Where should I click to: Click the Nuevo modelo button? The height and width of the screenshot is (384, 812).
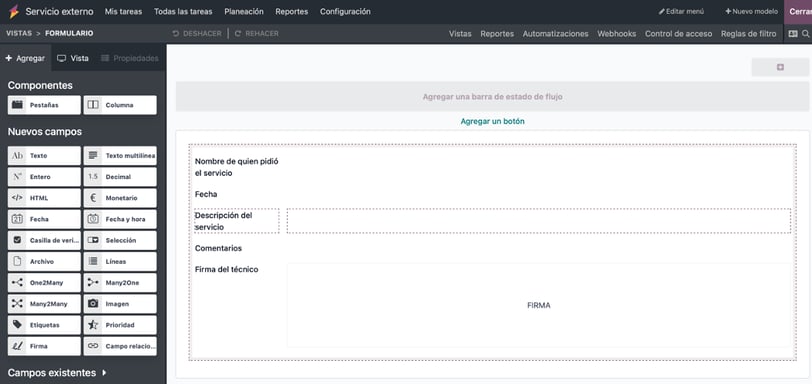point(751,11)
